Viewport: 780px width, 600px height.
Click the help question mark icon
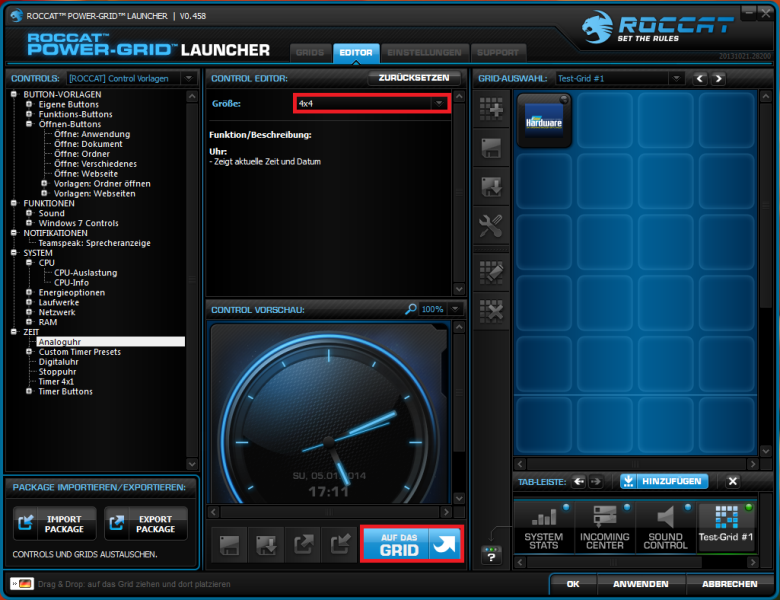[491, 555]
